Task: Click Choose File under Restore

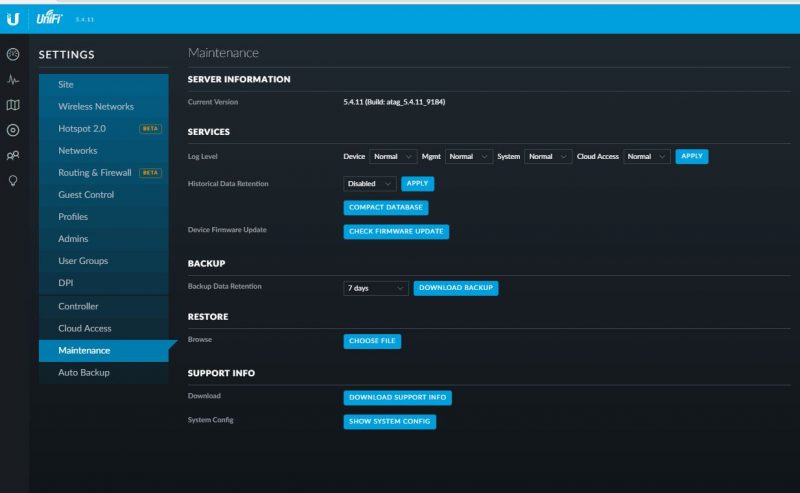Action: pos(372,341)
